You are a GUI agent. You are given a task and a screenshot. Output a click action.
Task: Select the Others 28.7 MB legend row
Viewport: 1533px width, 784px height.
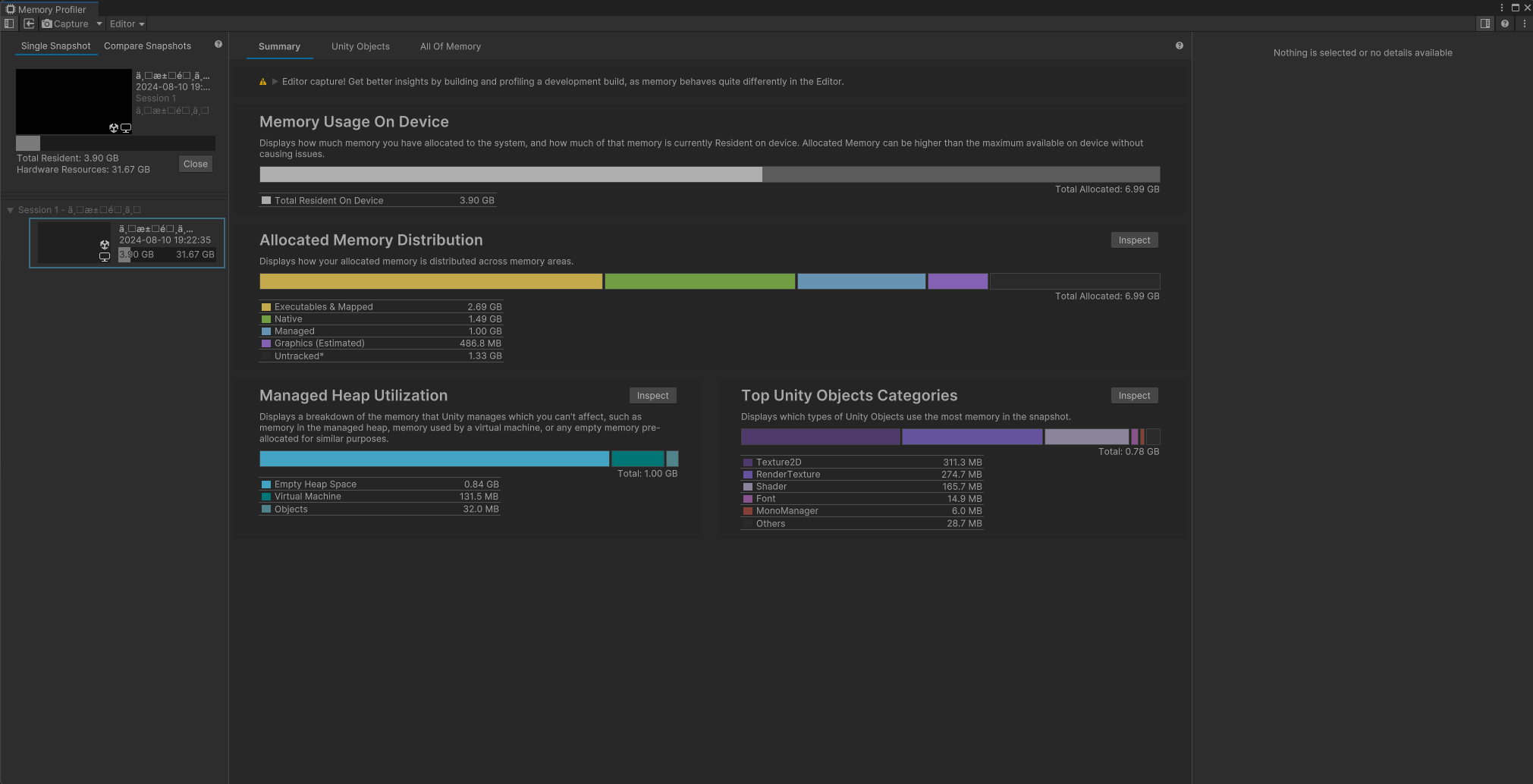(862, 524)
